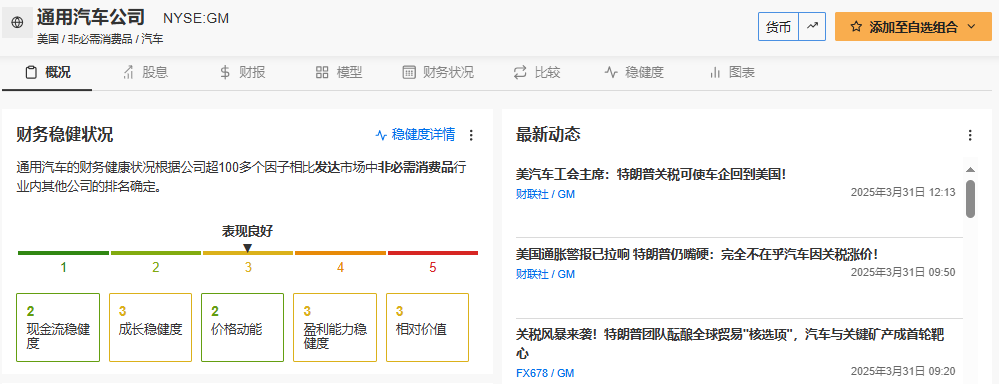Click timestamp 2025年3月31日 12:13

click(903, 192)
